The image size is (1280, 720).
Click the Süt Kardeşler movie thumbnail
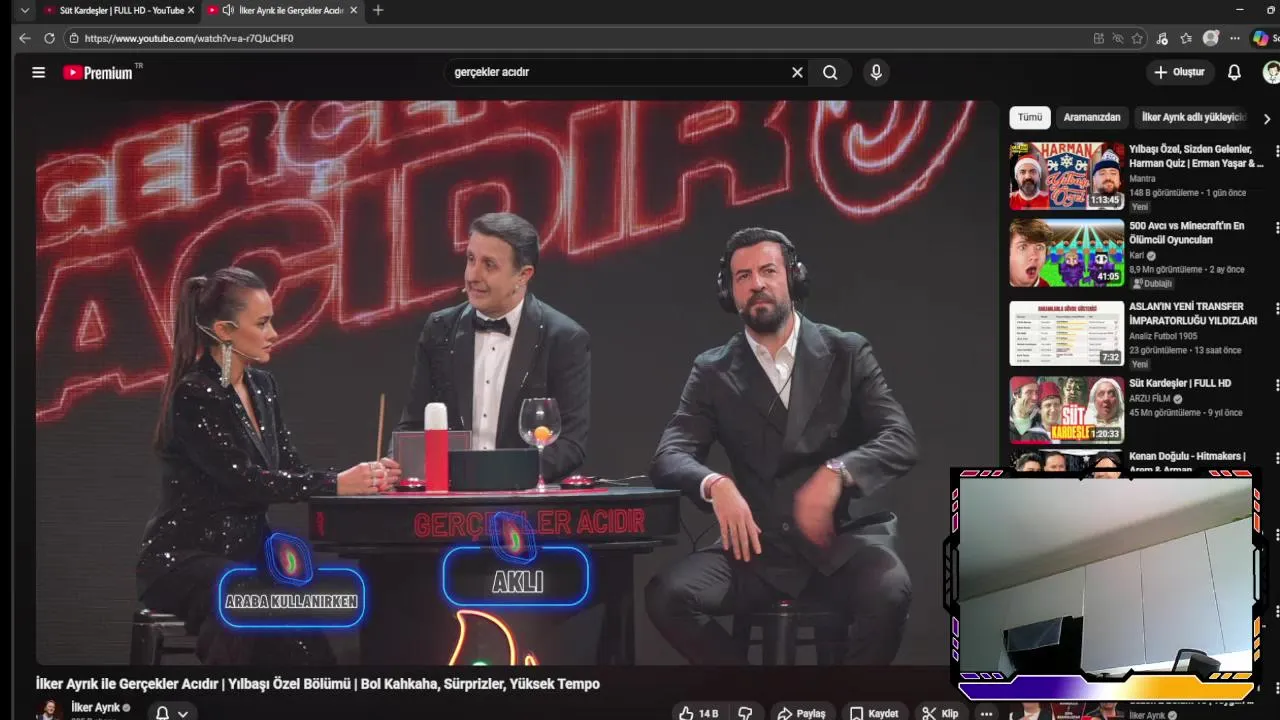point(1066,410)
